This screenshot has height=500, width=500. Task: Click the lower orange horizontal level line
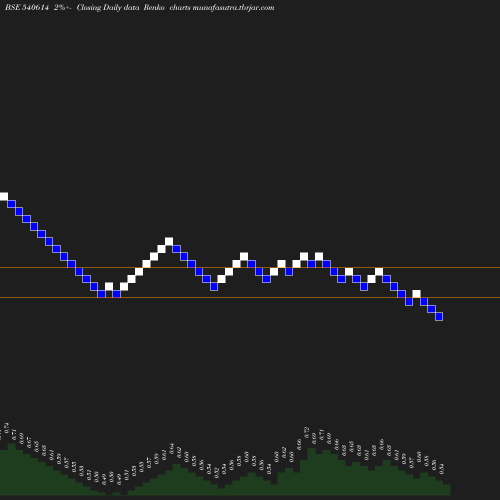click(x=250, y=297)
